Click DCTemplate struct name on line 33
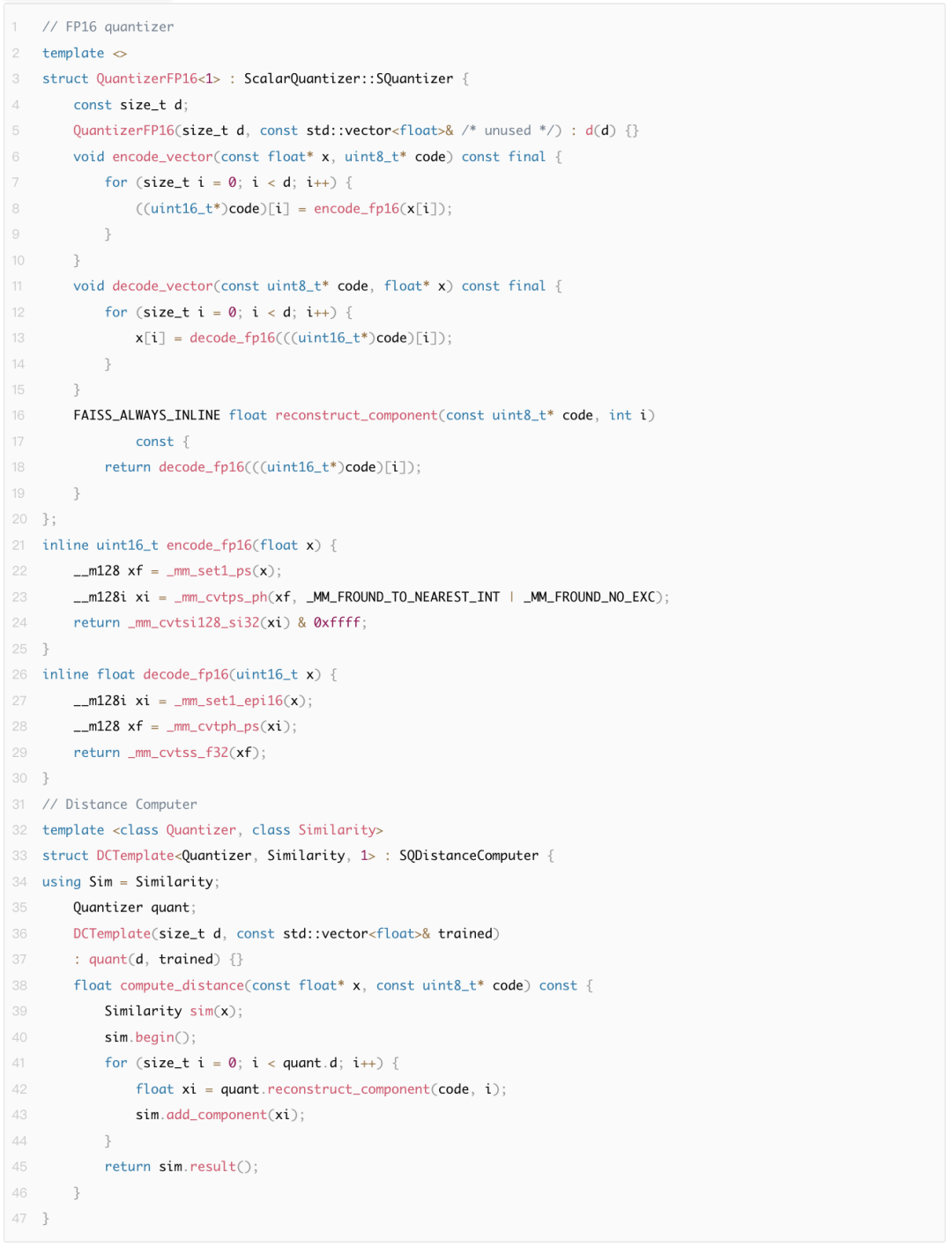 tap(135, 856)
